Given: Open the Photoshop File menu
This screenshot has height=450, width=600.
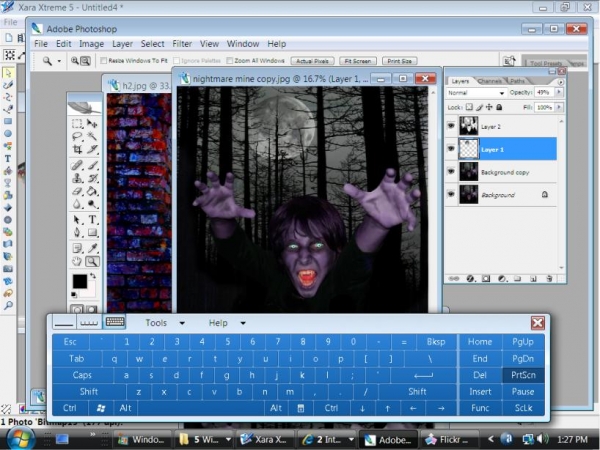Looking at the screenshot, I should (x=41, y=44).
